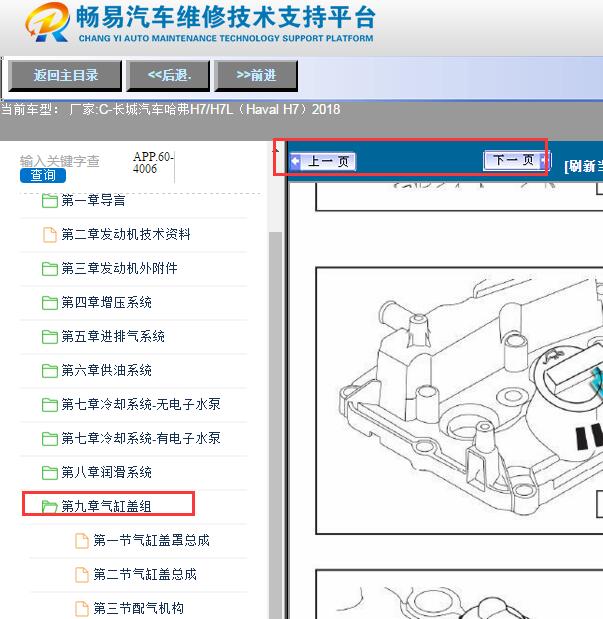The height and width of the screenshot is (619, 603).
Task: Expand 第三章发动机外附件 chapter
Action: [119, 268]
